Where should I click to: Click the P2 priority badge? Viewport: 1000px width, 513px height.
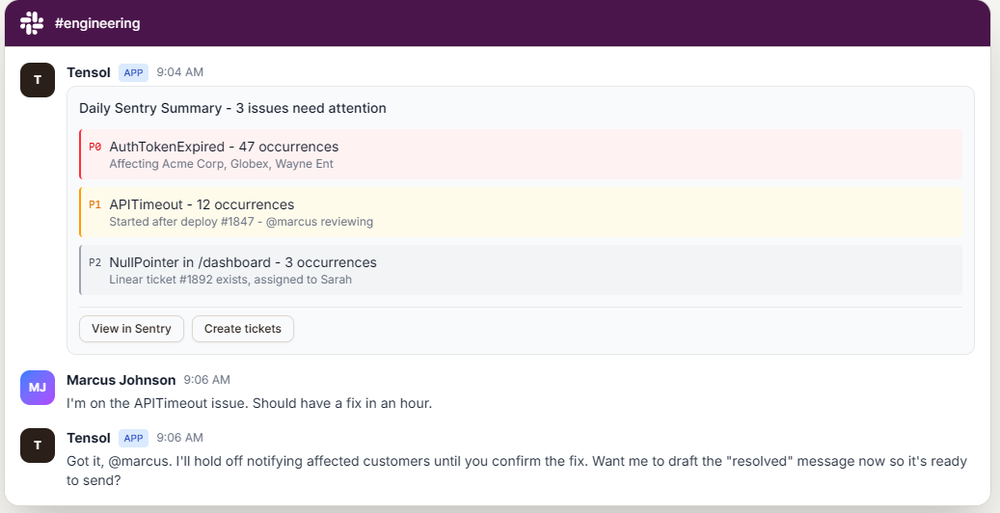[95, 262]
